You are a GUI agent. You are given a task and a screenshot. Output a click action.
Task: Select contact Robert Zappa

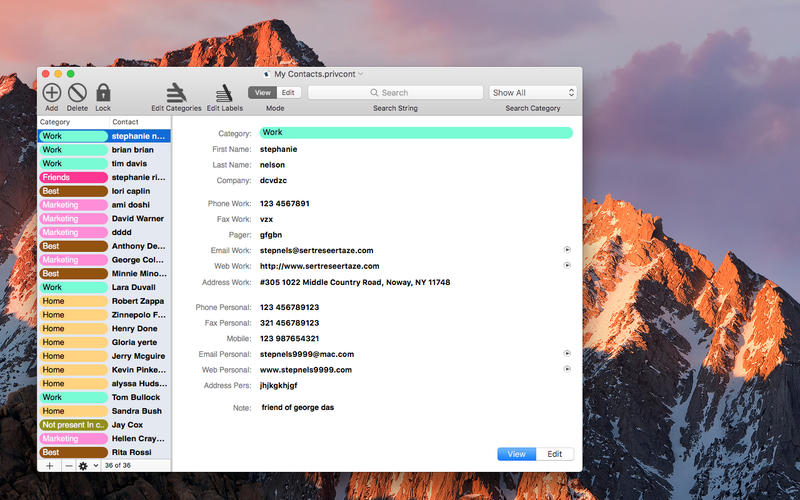click(138, 301)
